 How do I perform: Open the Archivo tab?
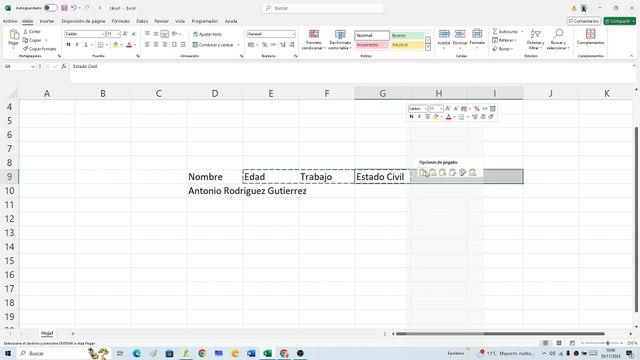coord(10,21)
